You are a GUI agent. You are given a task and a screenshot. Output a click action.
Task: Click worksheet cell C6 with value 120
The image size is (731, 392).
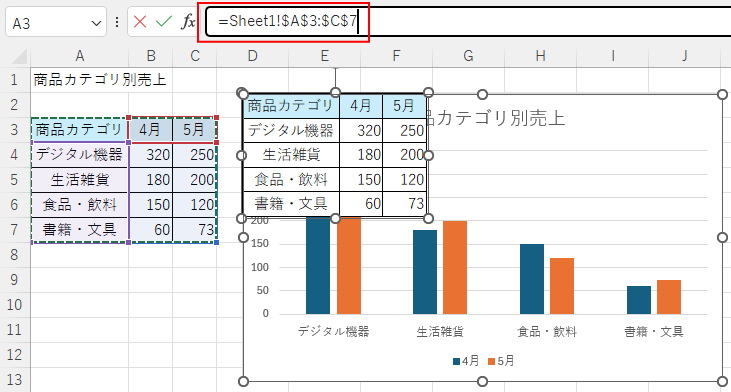coord(194,205)
